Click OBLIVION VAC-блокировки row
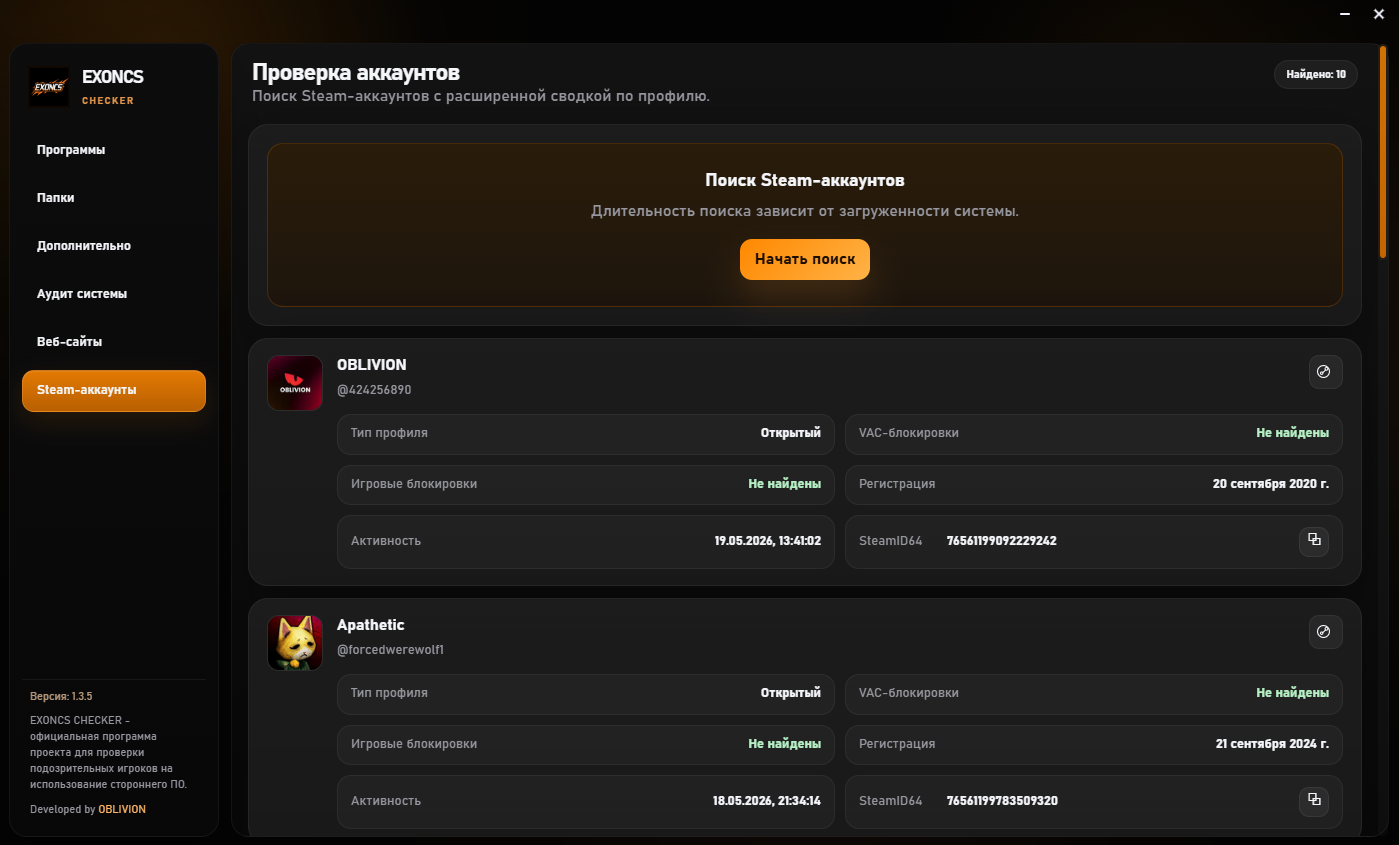The width and height of the screenshot is (1399, 845). point(1094,434)
